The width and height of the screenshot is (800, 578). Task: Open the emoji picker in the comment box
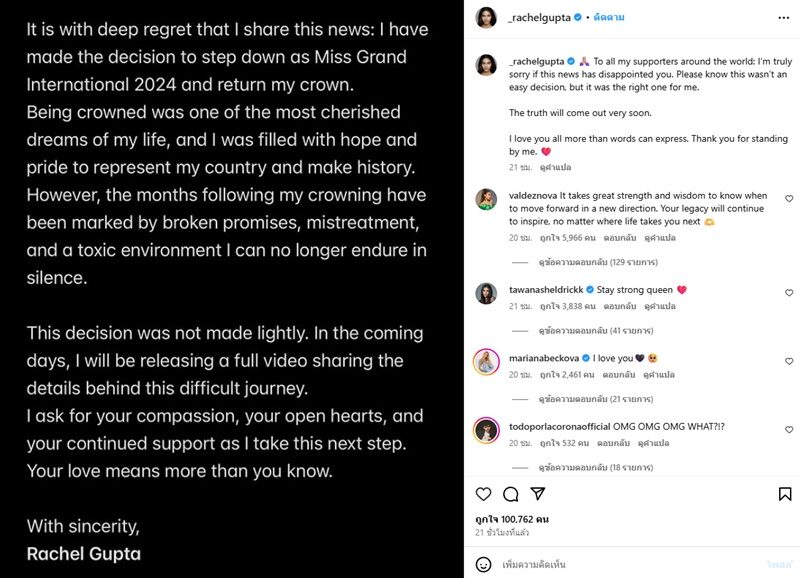tap(484, 564)
